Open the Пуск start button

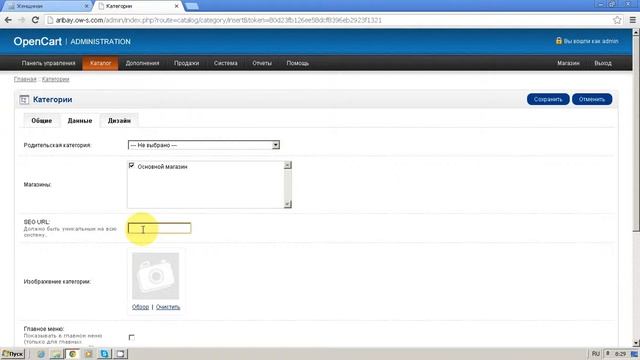tap(13, 354)
